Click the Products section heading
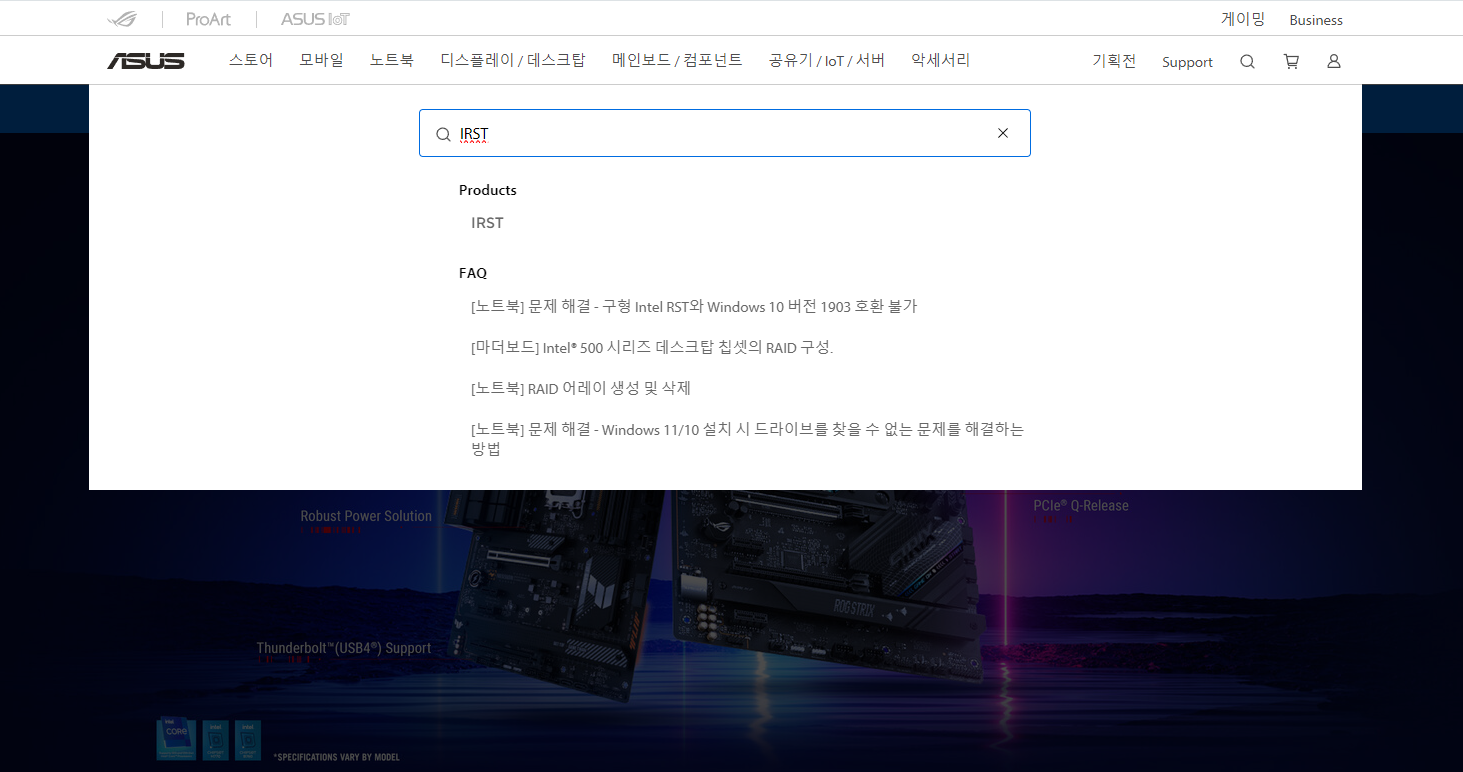This screenshot has height=772, width=1463. pyautogui.click(x=488, y=190)
